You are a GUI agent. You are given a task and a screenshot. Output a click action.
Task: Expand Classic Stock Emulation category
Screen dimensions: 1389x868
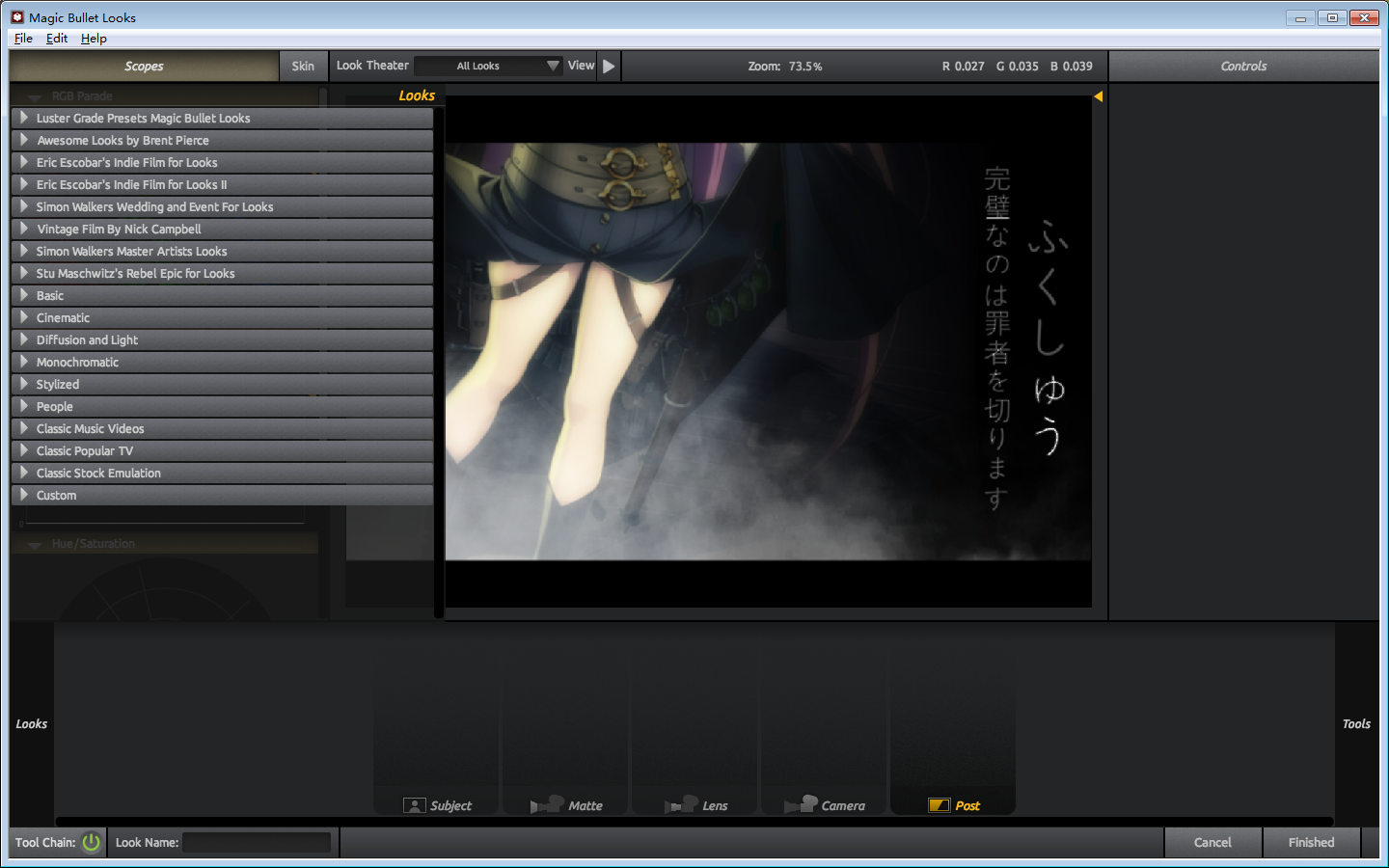tap(222, 473)
